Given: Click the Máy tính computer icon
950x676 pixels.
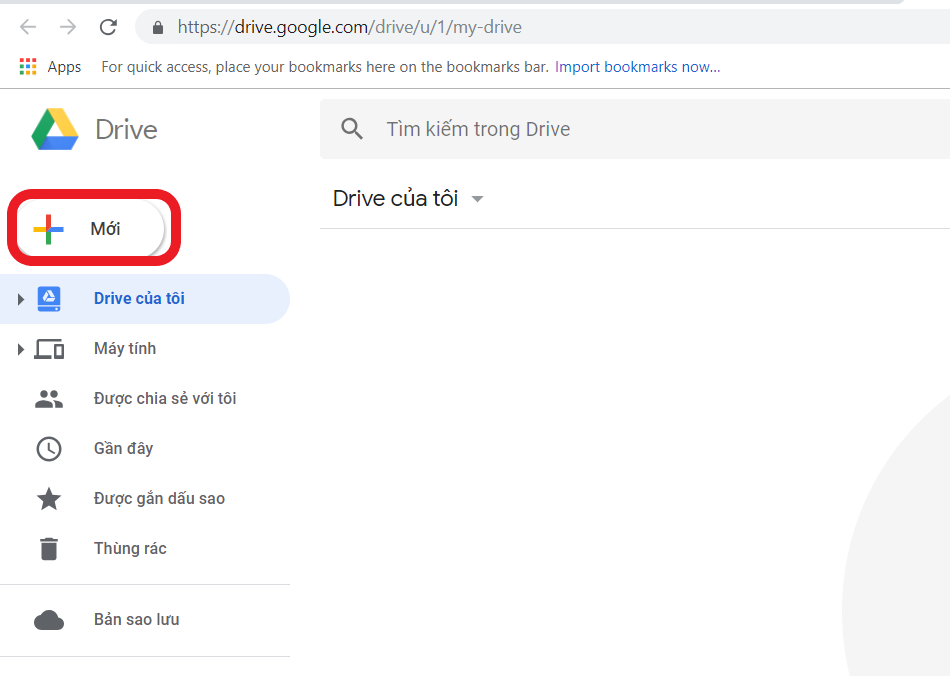Looking at the screenshot, I should click(49, 348).
